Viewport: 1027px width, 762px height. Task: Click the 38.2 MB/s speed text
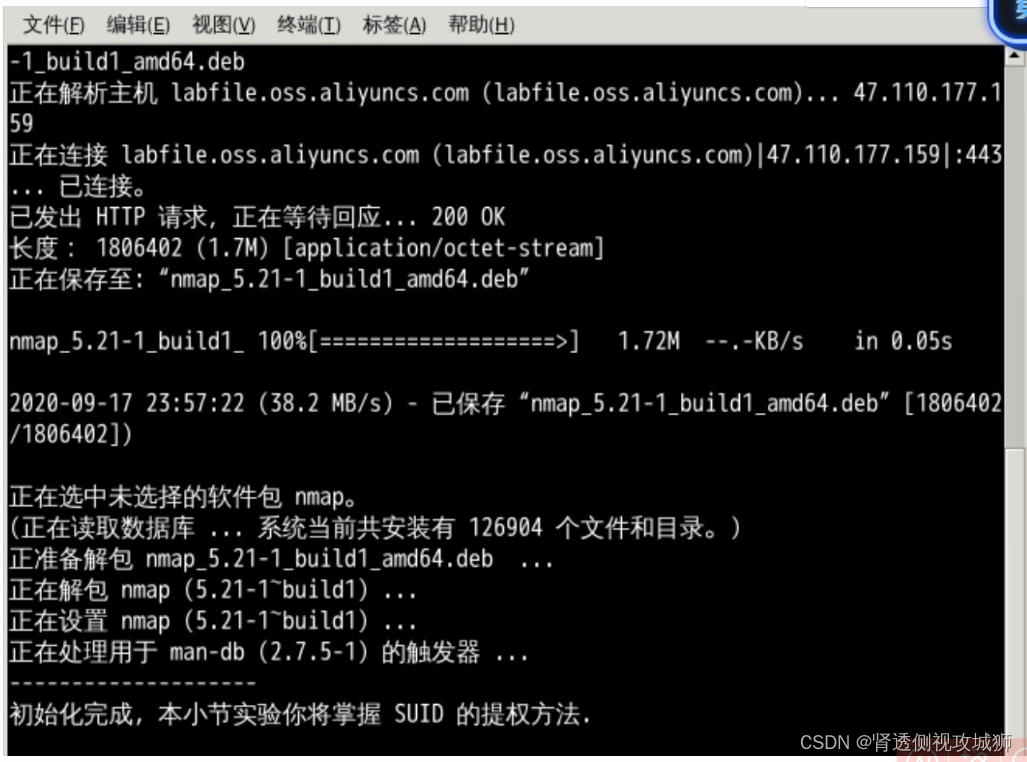pyautogui.click(x=326, y=403)
